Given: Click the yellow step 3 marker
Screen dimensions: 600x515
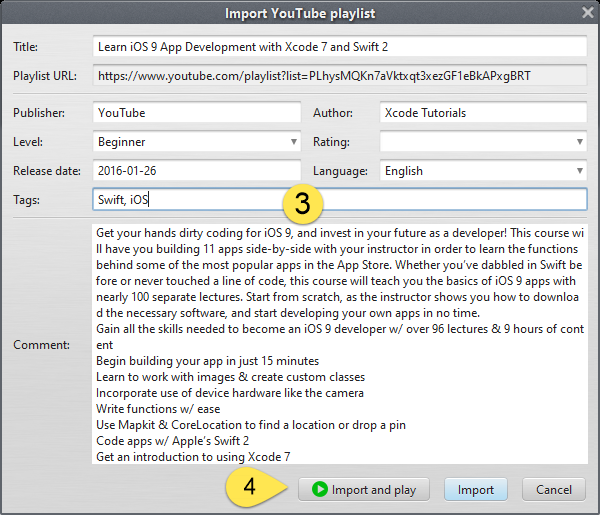Looking at the screenshot, I should point(303,203).
